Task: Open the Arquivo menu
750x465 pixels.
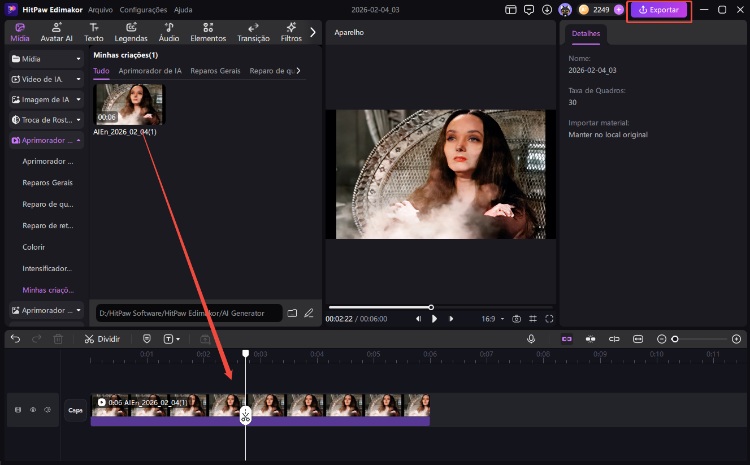Action: (100, 10)
